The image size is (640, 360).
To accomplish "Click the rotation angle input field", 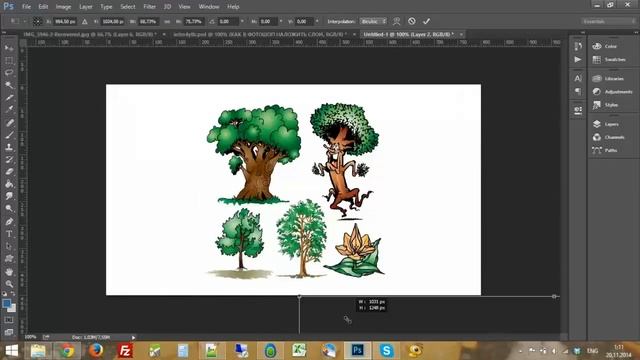I will (228, 21).
